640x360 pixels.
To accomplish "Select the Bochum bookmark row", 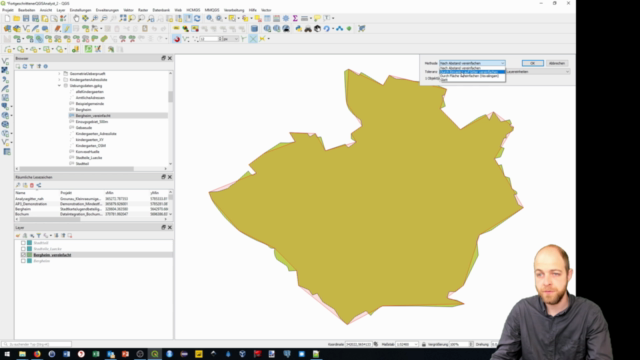I will (x=91, y=214).
